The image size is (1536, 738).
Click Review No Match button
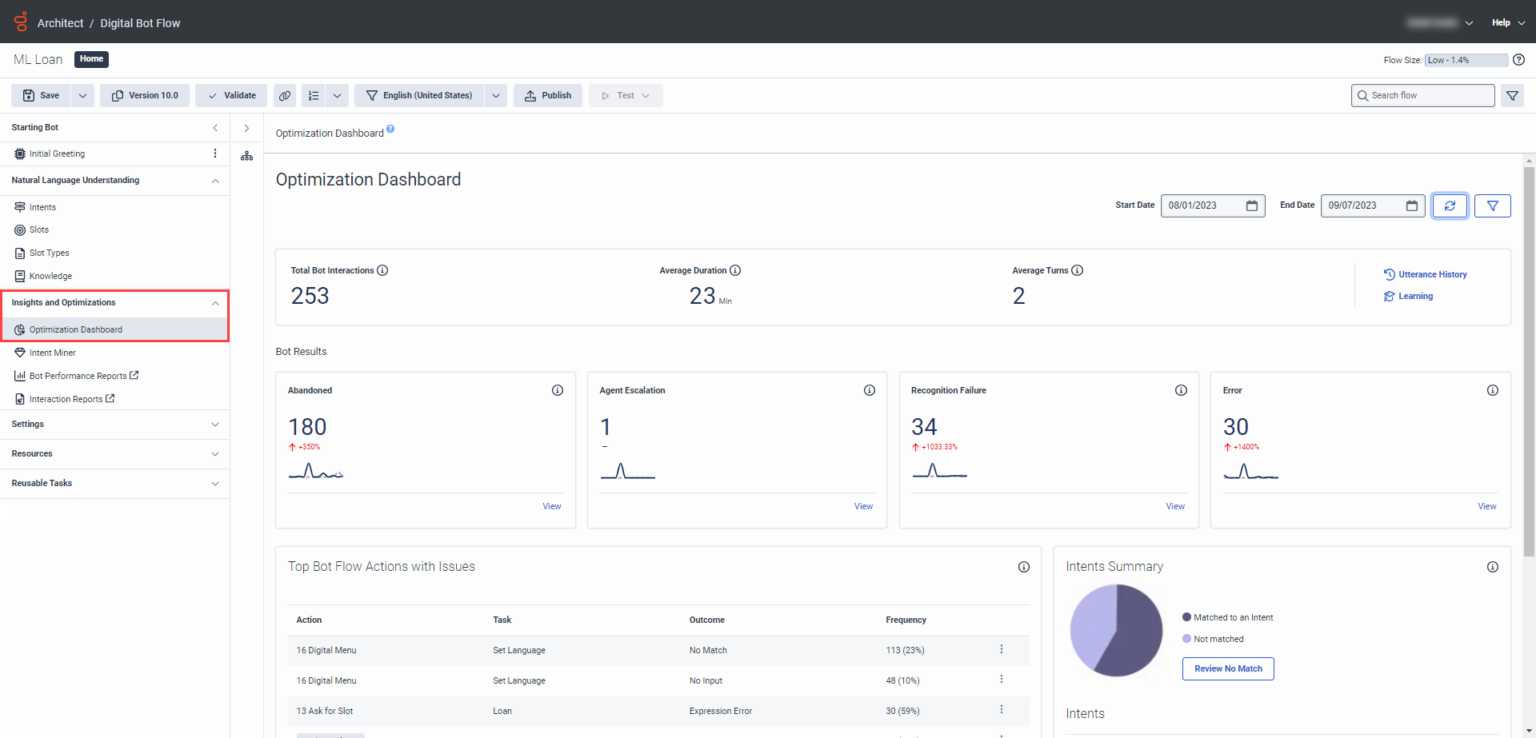point(1228,668)
